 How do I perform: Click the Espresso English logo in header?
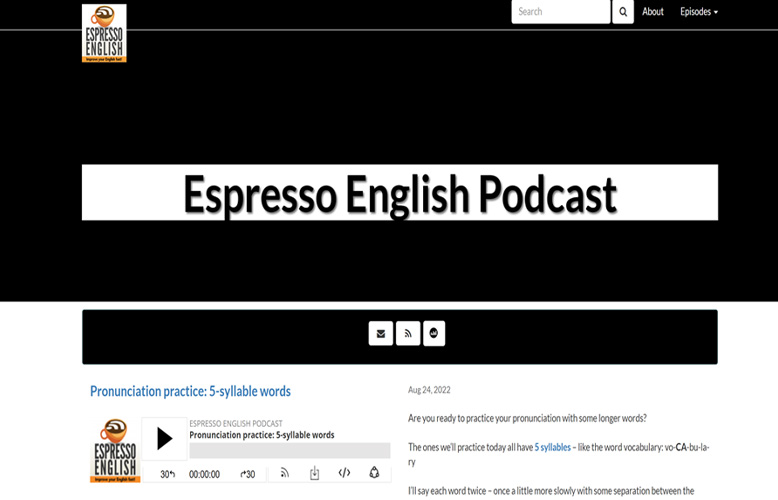pyautogui.click(x=104, y=33)
